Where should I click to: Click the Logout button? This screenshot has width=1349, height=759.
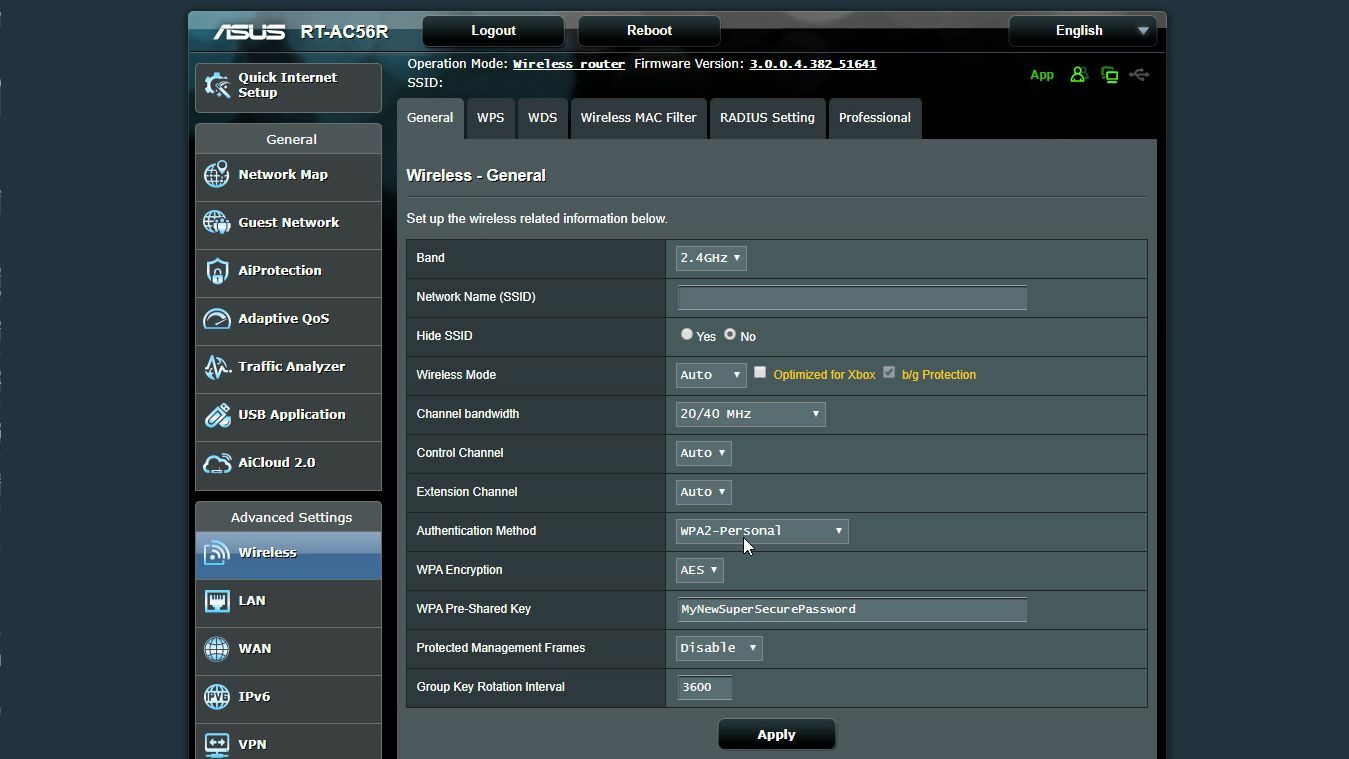tap(494, 31)
